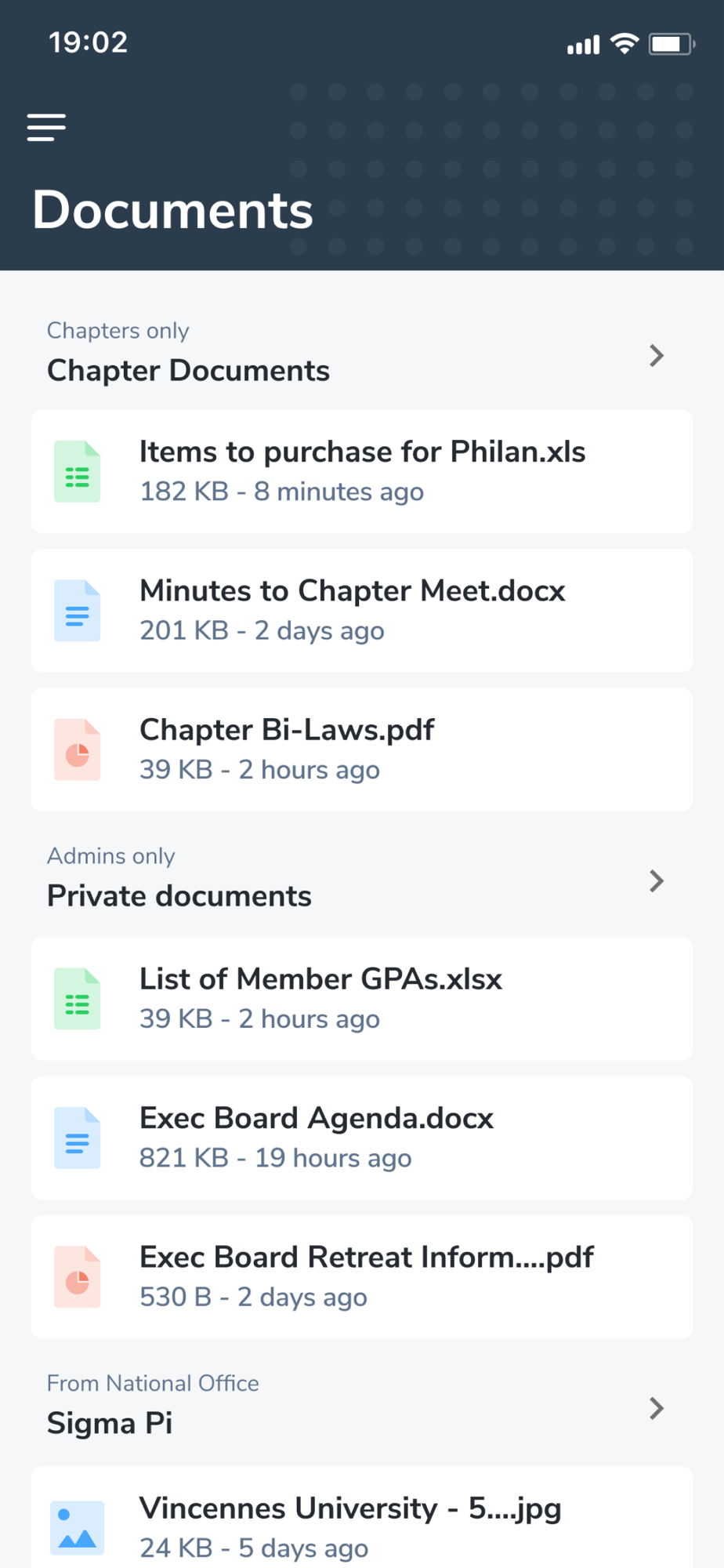Viewport: 724px width, 1568px height.
Task: Open Items to purchase for Philan.xls
Action: [362, 471]
